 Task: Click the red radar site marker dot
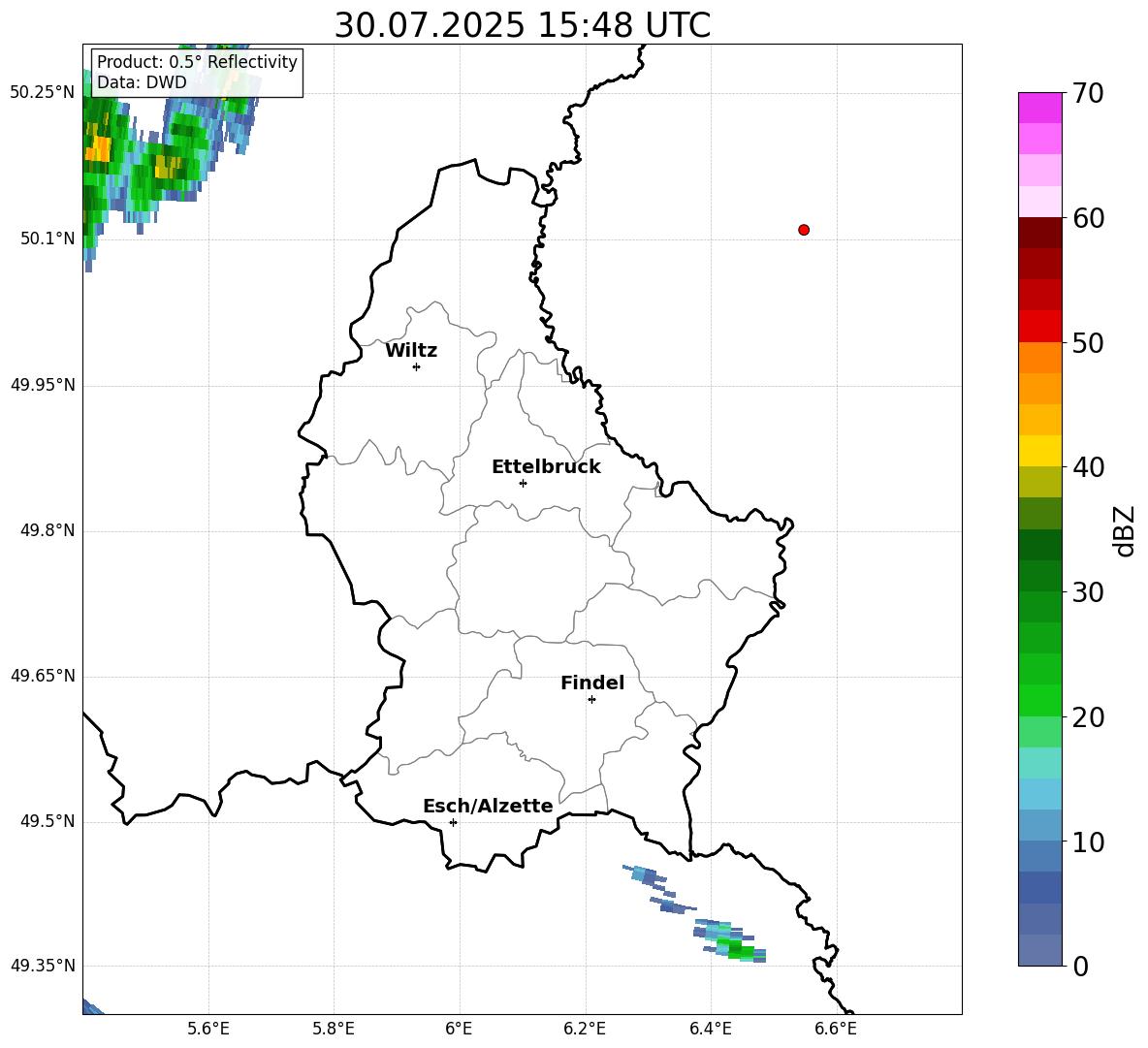pos(804,230)
